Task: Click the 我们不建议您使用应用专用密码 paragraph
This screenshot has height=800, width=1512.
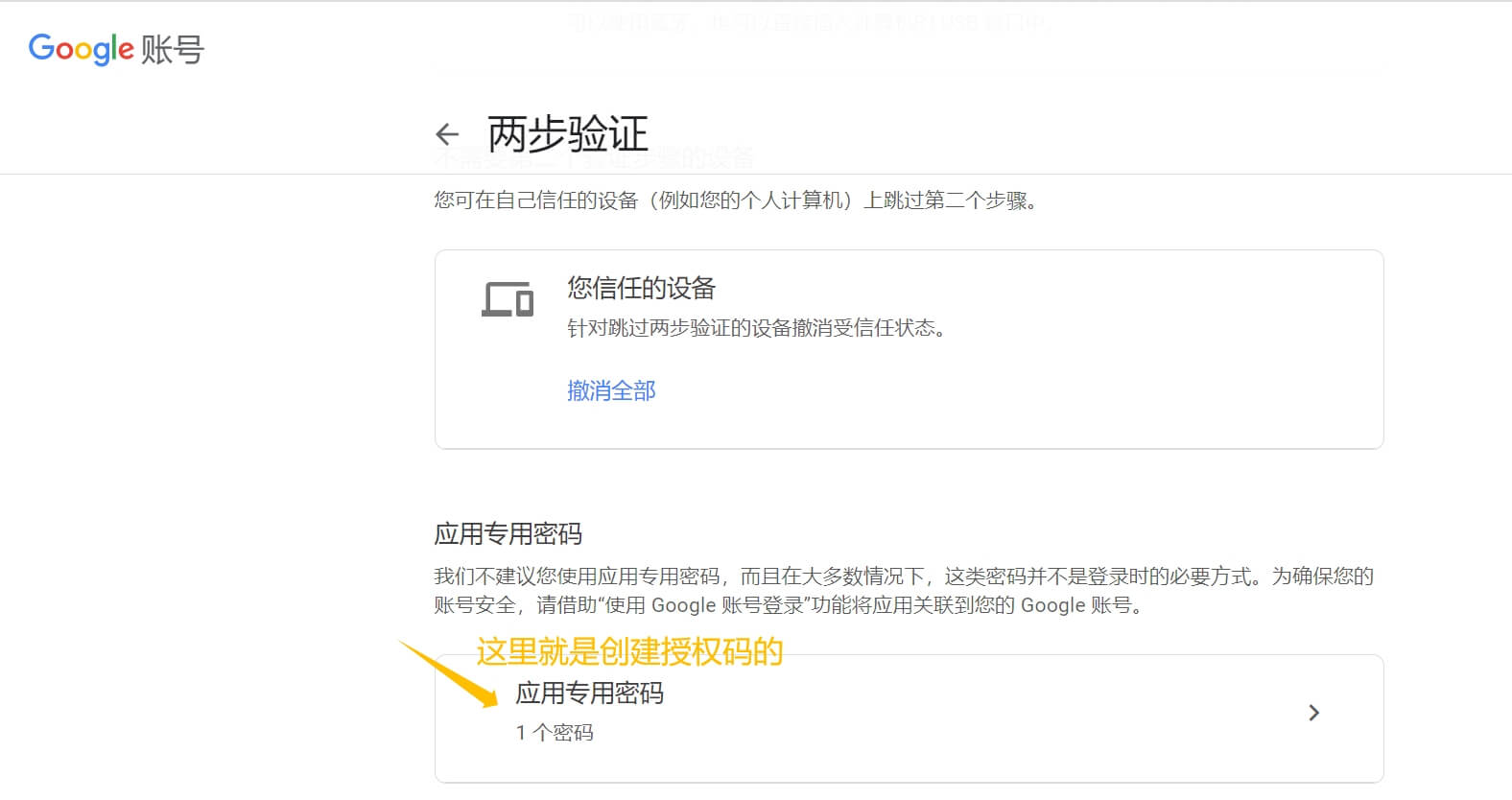Action: 904,590
